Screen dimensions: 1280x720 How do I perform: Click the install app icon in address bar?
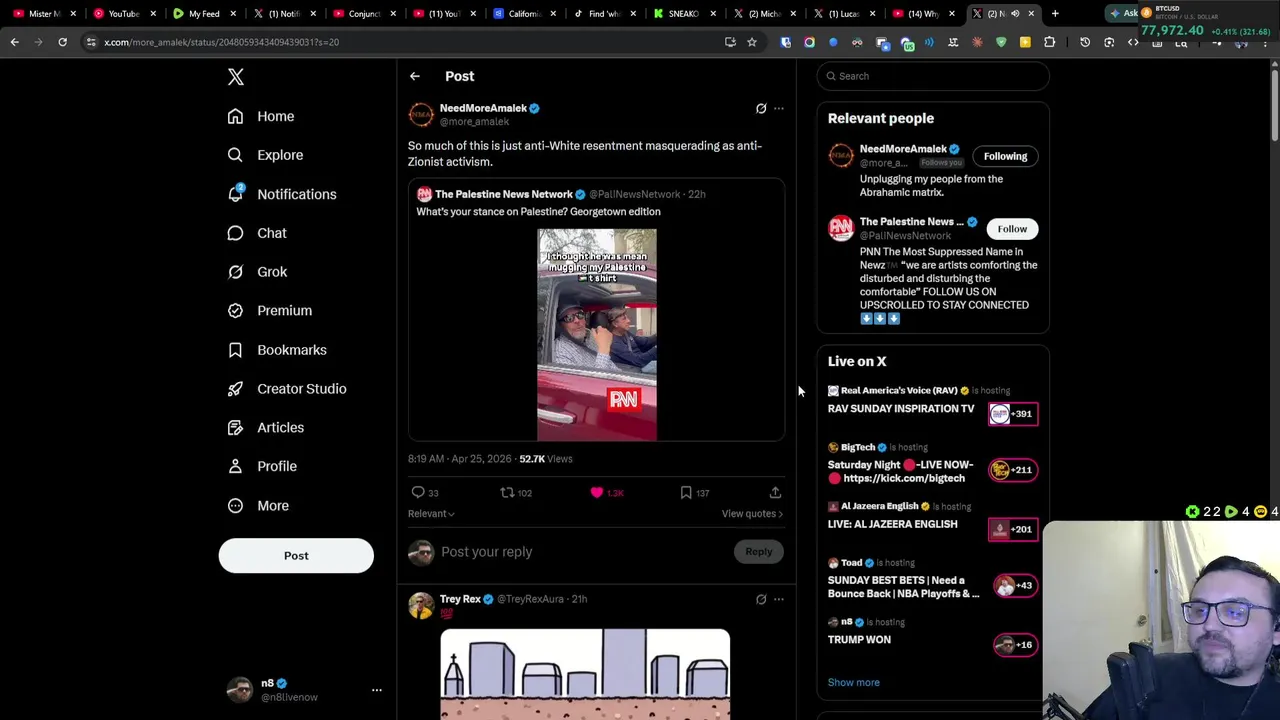pyautogui.click(x=730, y=42)
